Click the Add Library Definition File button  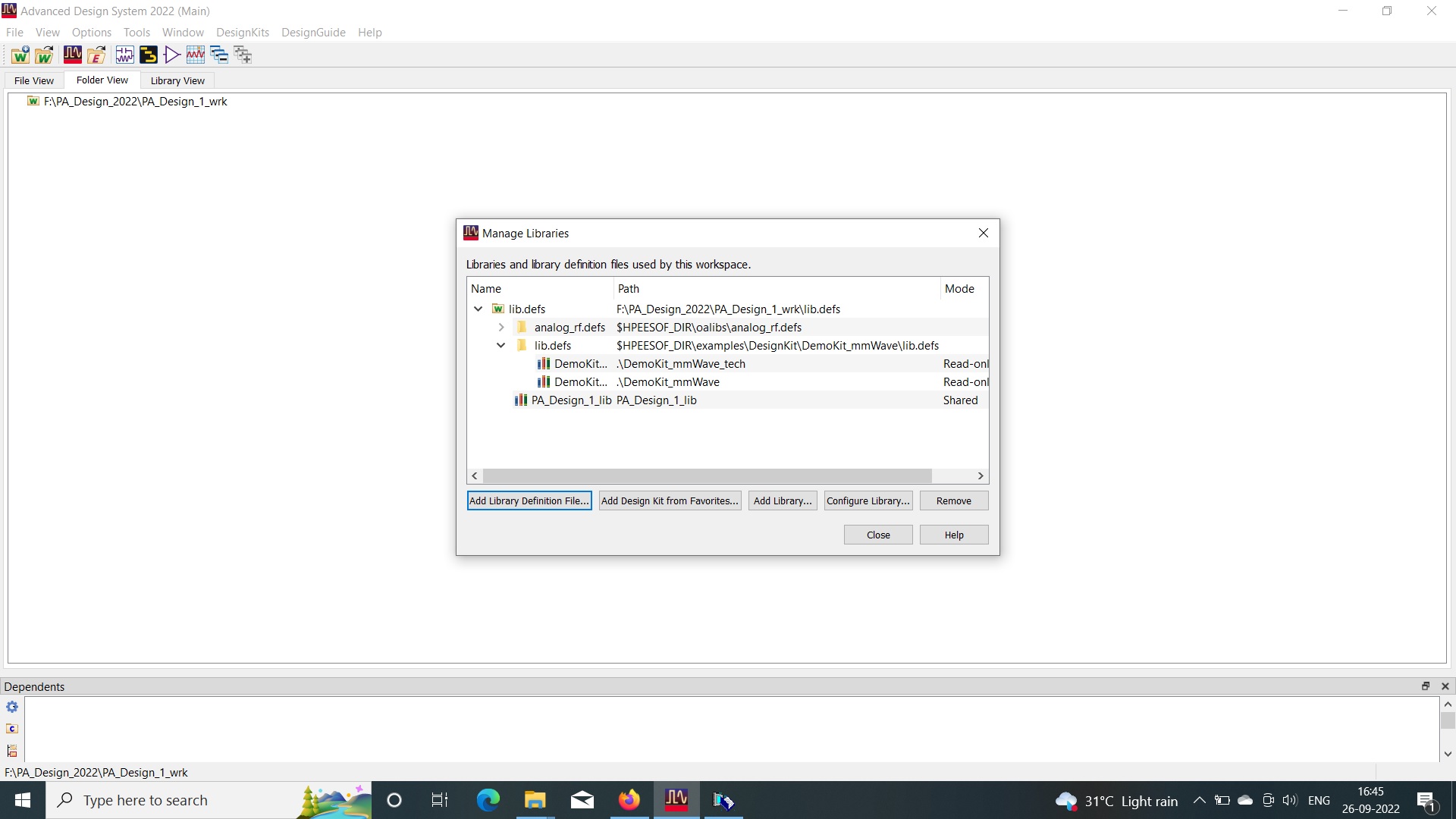529,500
